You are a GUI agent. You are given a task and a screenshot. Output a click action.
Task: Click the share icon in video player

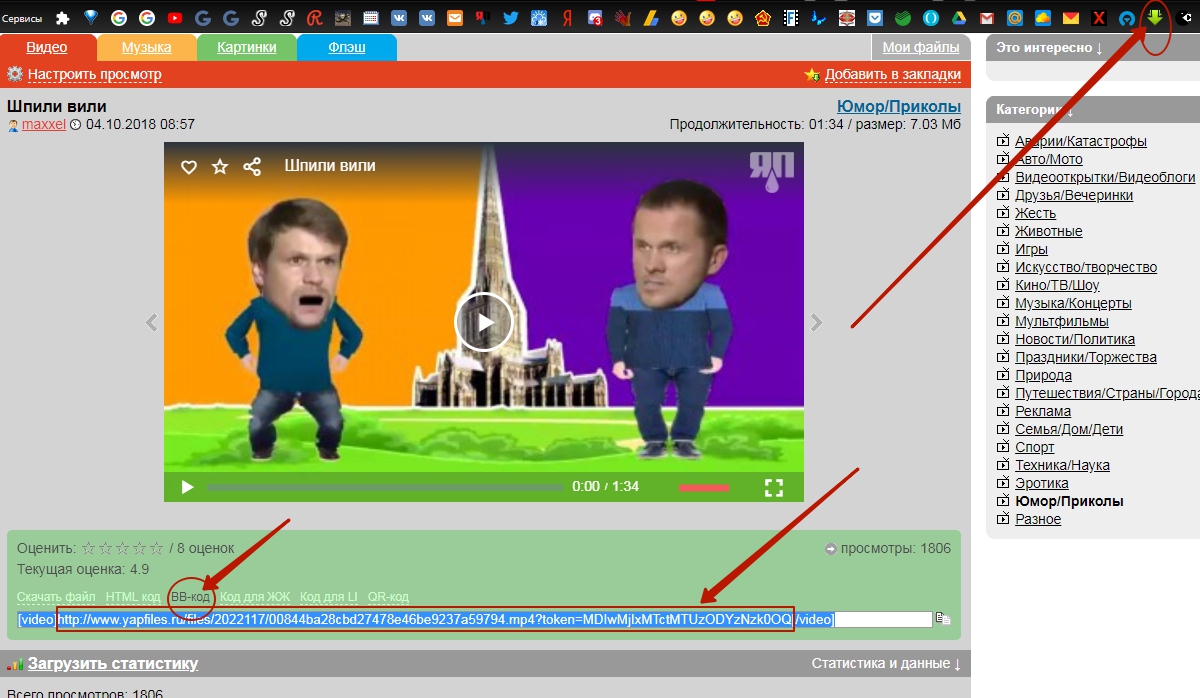[x=252, y=166]
